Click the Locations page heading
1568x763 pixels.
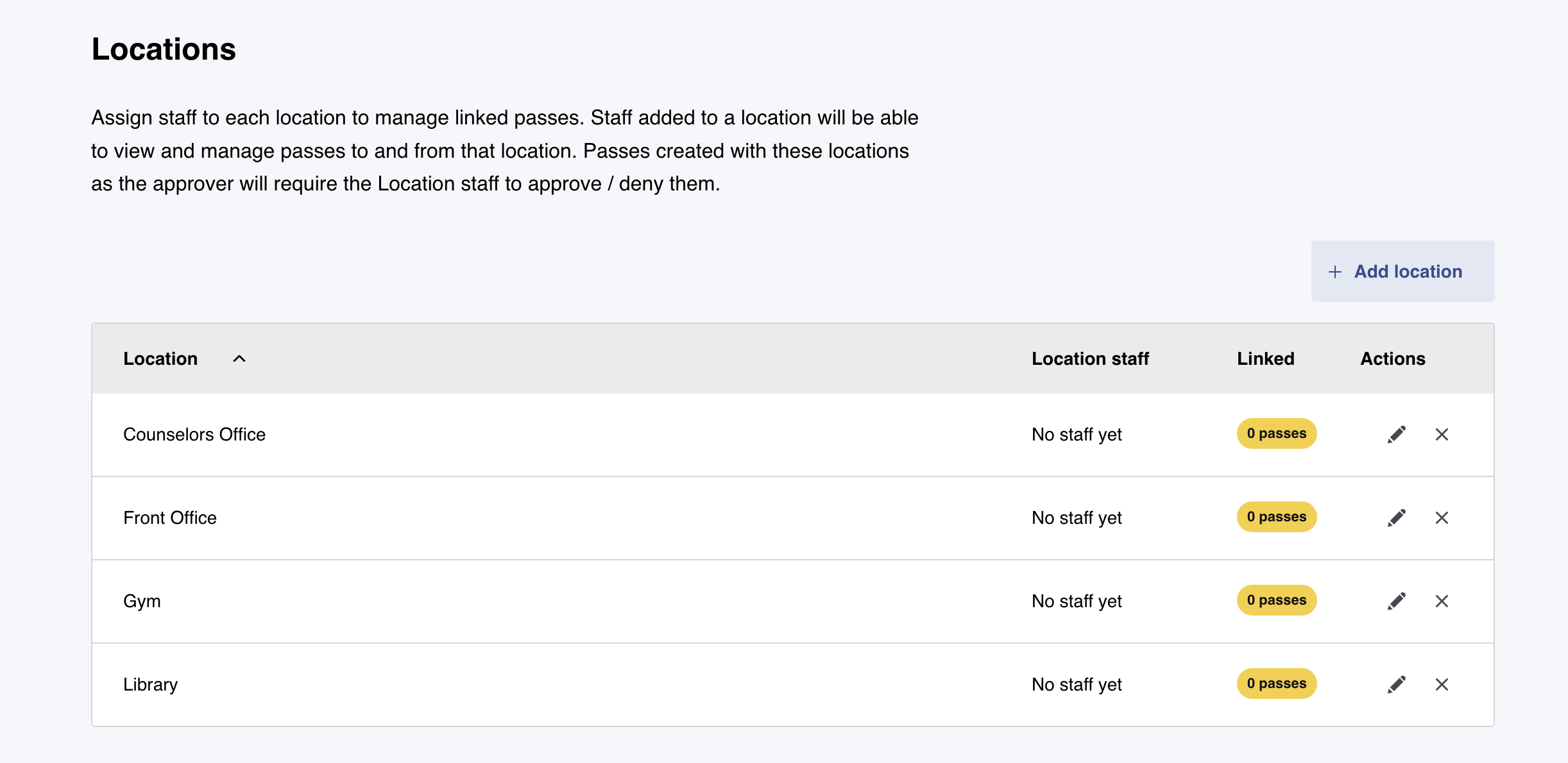tap(164, 49)
